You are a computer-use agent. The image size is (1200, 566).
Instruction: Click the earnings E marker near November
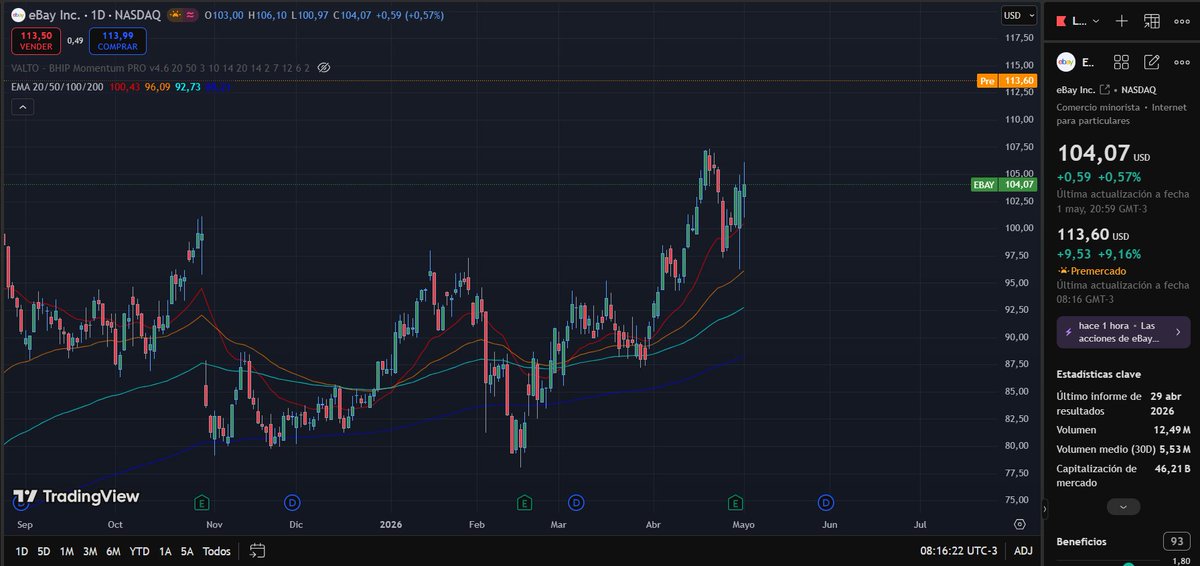tap(203, 501)
